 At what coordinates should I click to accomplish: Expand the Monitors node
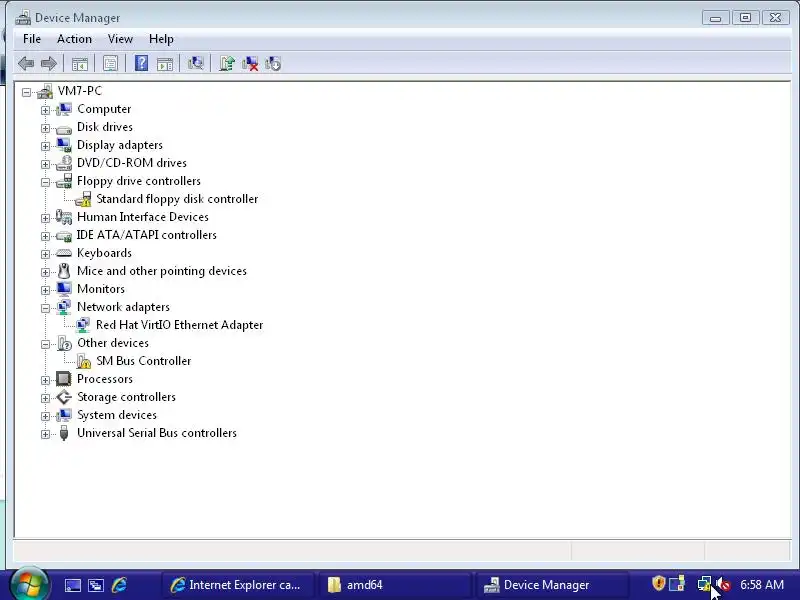[45, 290]
